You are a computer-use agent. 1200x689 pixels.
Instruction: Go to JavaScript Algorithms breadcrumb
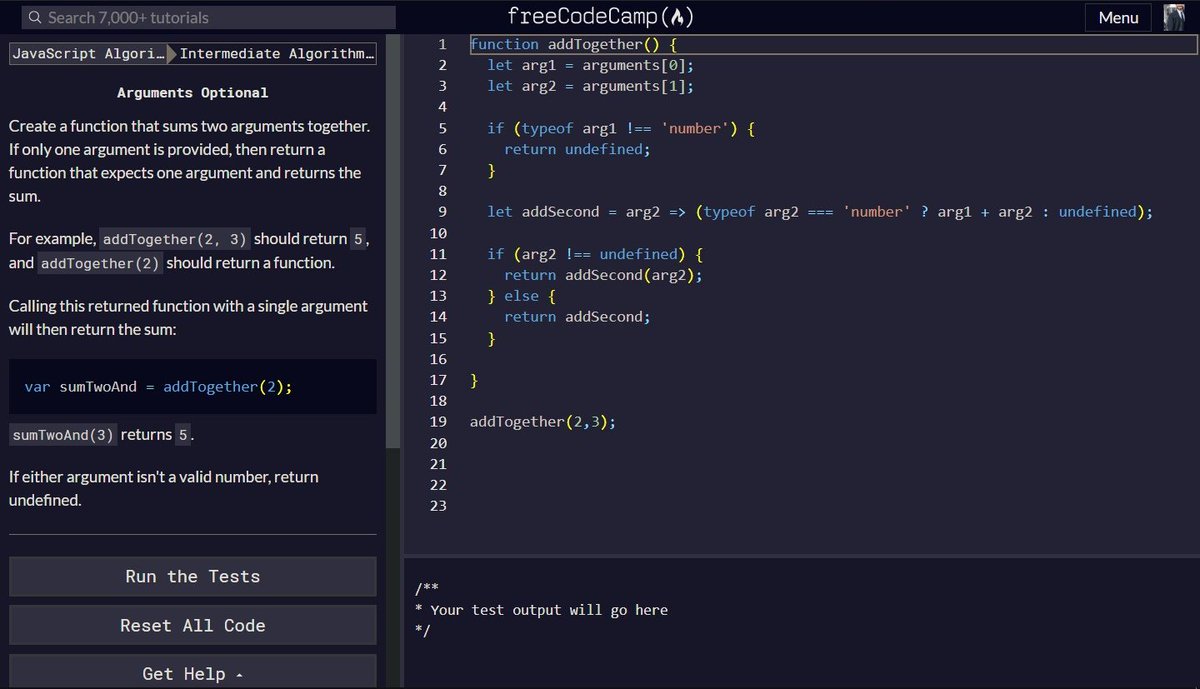pos(87,54)
